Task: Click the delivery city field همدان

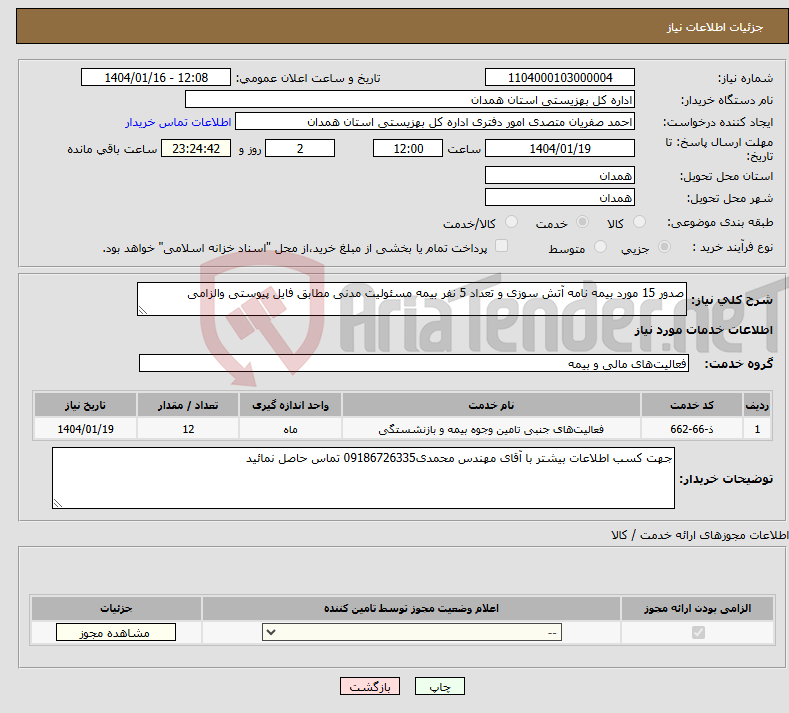Action: 560,197
